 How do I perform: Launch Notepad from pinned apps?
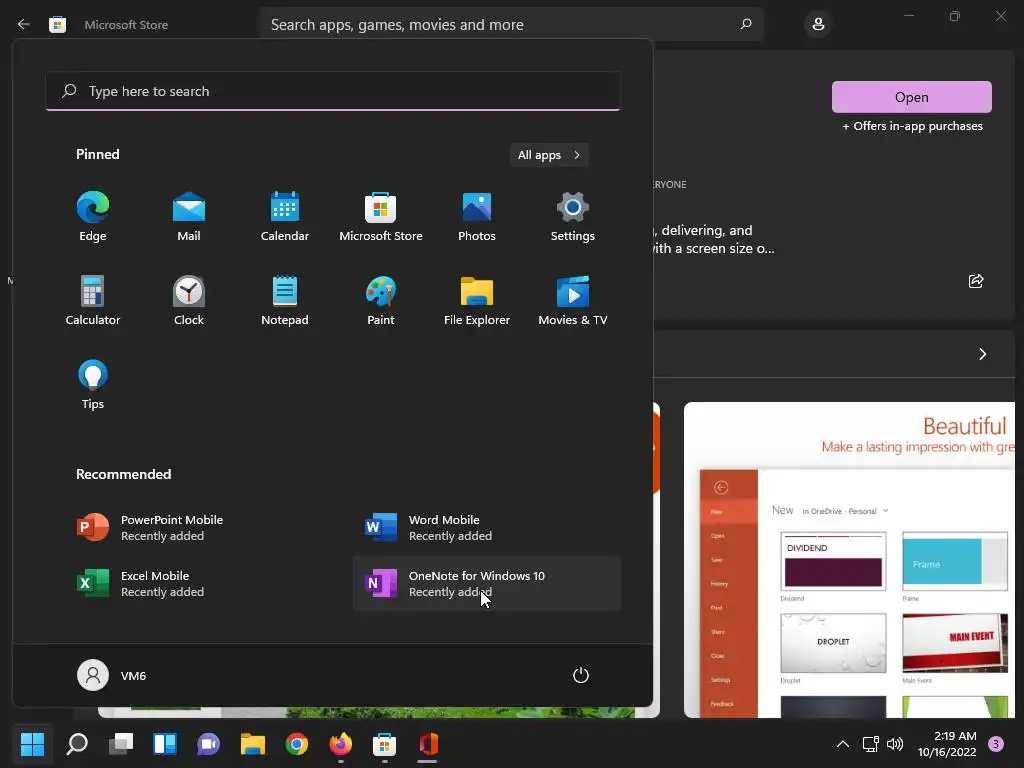(285, 301)
